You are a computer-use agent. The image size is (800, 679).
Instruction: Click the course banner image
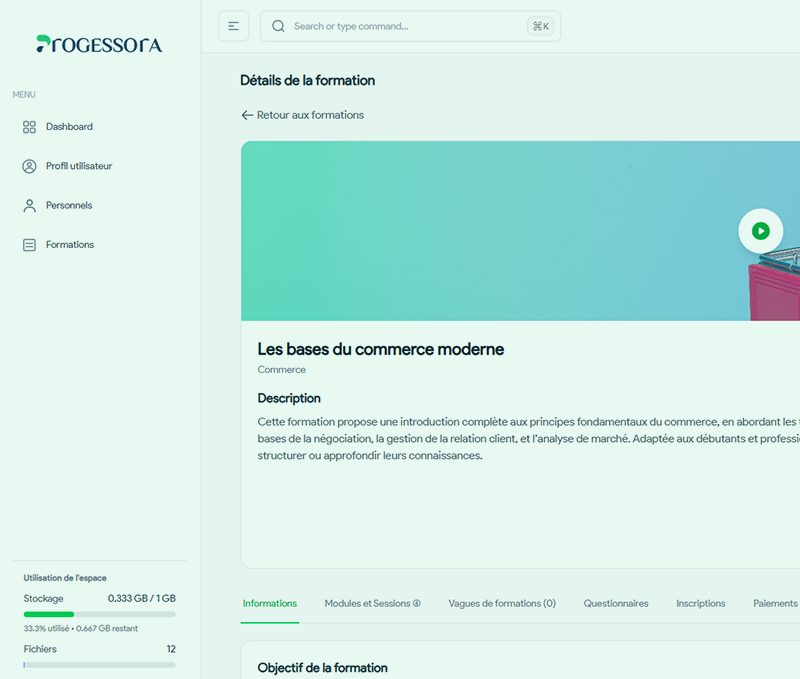(480, 230)
